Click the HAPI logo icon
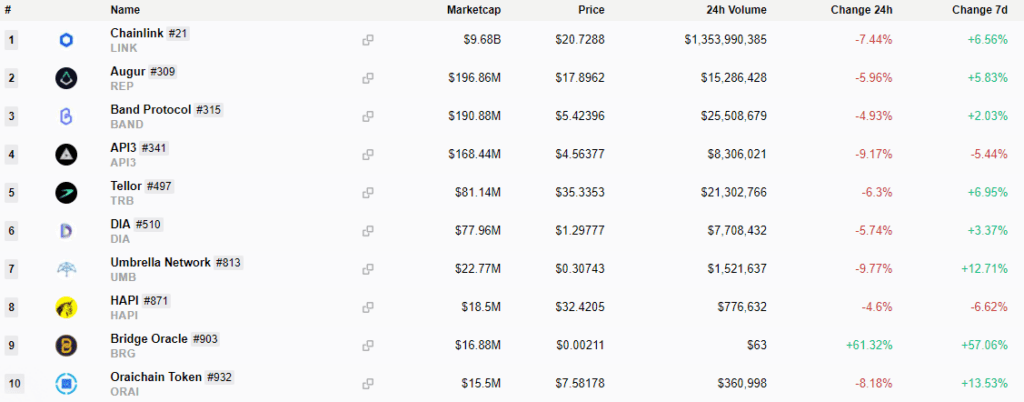Viewport: 1024px width, 402px height. click(66, 307)
